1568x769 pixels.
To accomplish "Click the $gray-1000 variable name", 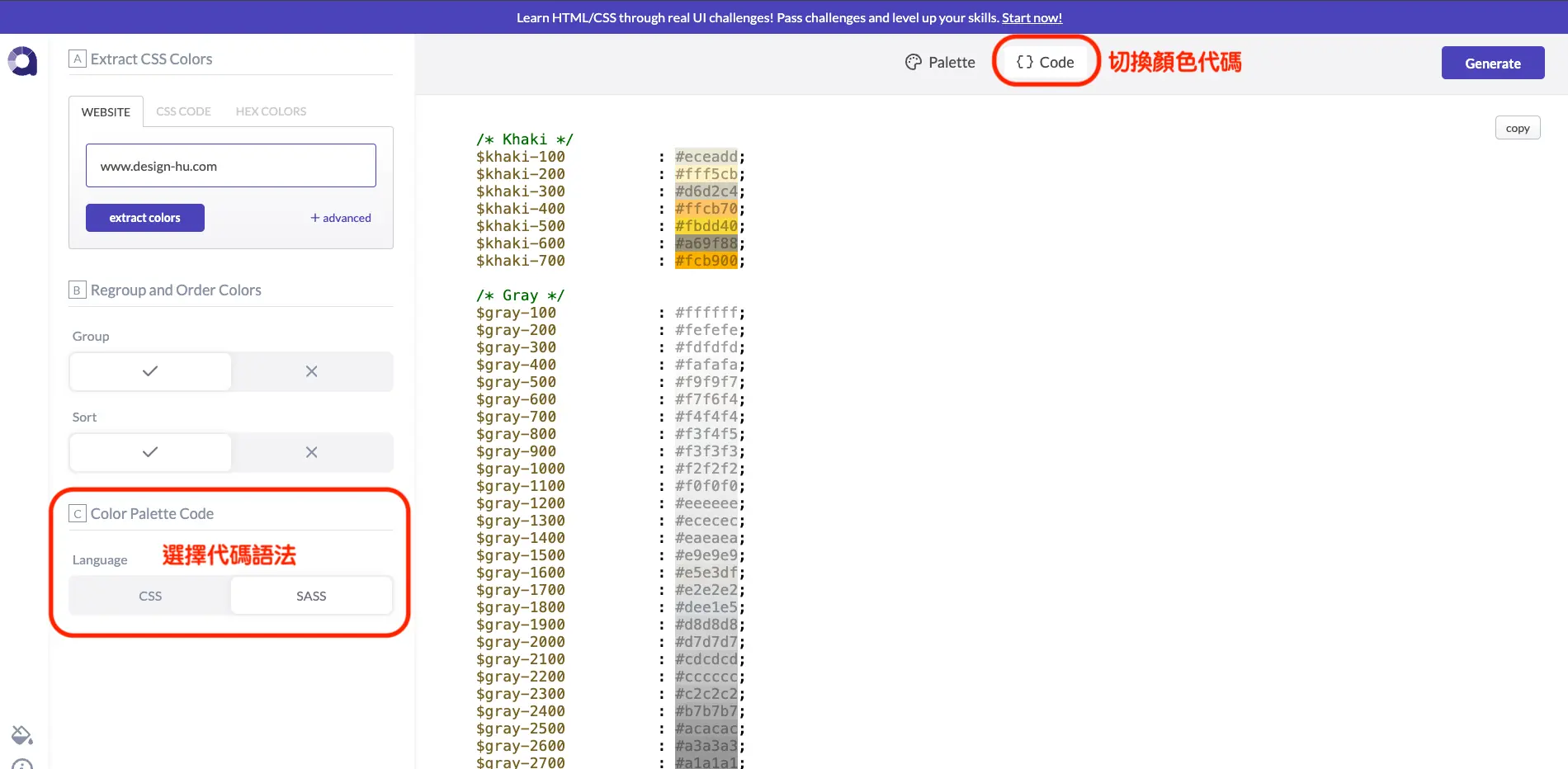I will click(521, 469).
